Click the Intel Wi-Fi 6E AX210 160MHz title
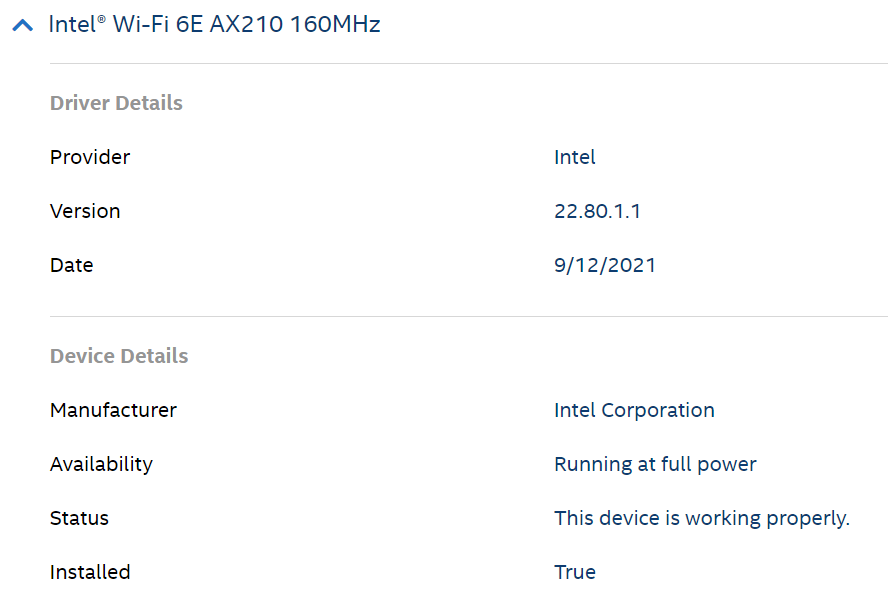 [x=212, y=23]
